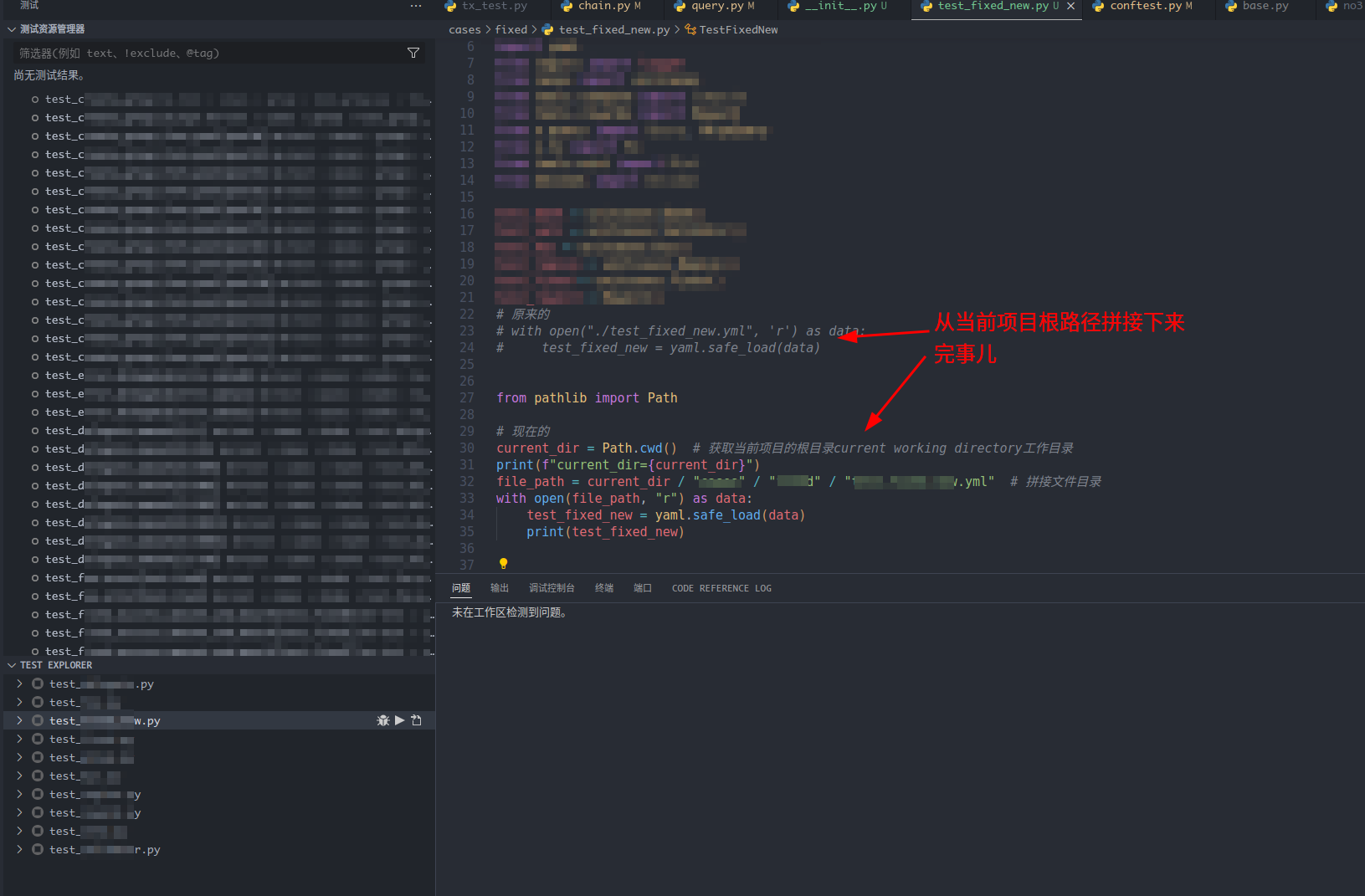Click the debug test bug icon

[x=383, y=720]
